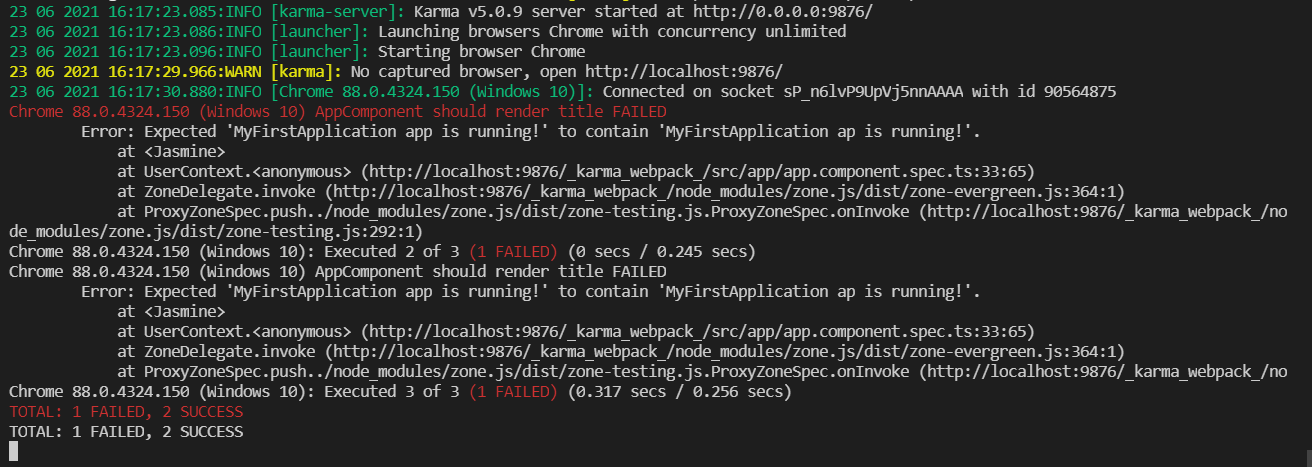Open zone-evergreen.js link in first stack trace
1312x467 pixels.
coord(729,191)
